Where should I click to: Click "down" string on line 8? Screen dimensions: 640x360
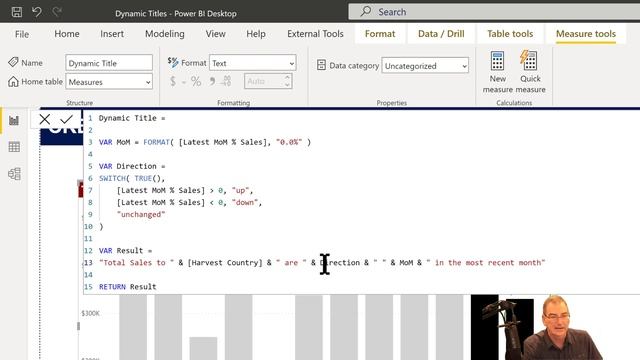tap(246, 202)
